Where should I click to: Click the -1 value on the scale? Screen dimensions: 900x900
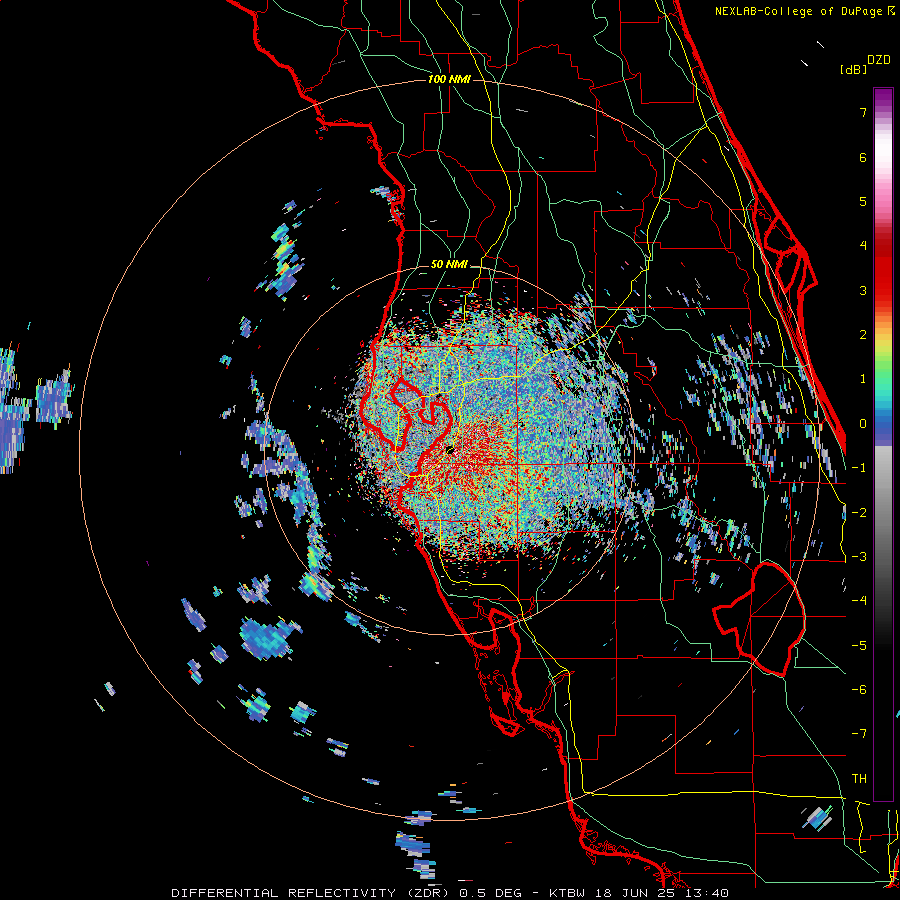859,467
